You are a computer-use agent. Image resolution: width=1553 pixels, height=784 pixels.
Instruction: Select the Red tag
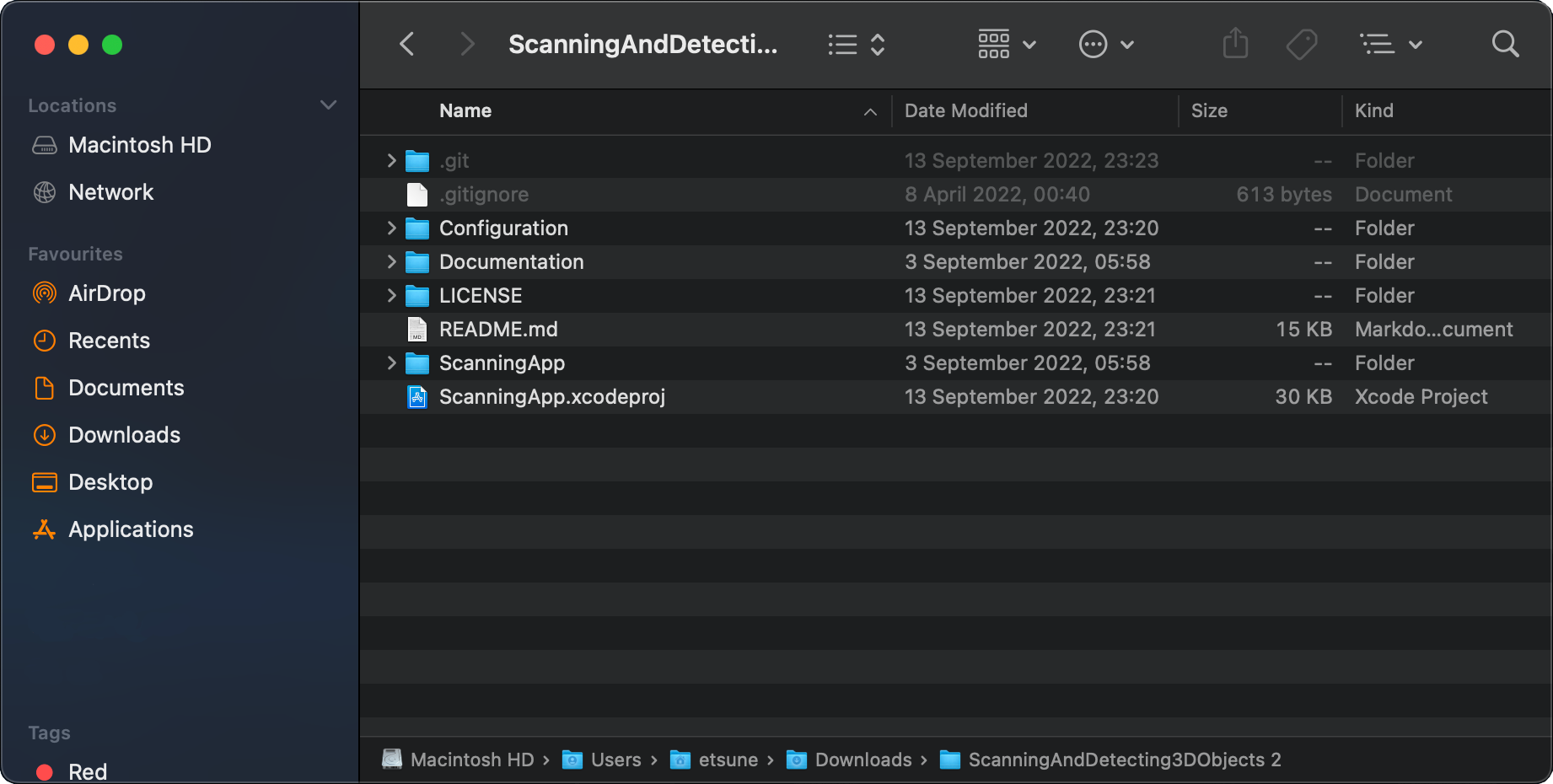87,771
